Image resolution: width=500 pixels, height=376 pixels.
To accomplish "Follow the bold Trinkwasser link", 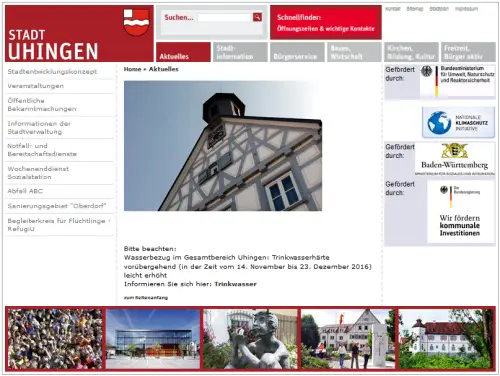I will (x=235, y=284).
